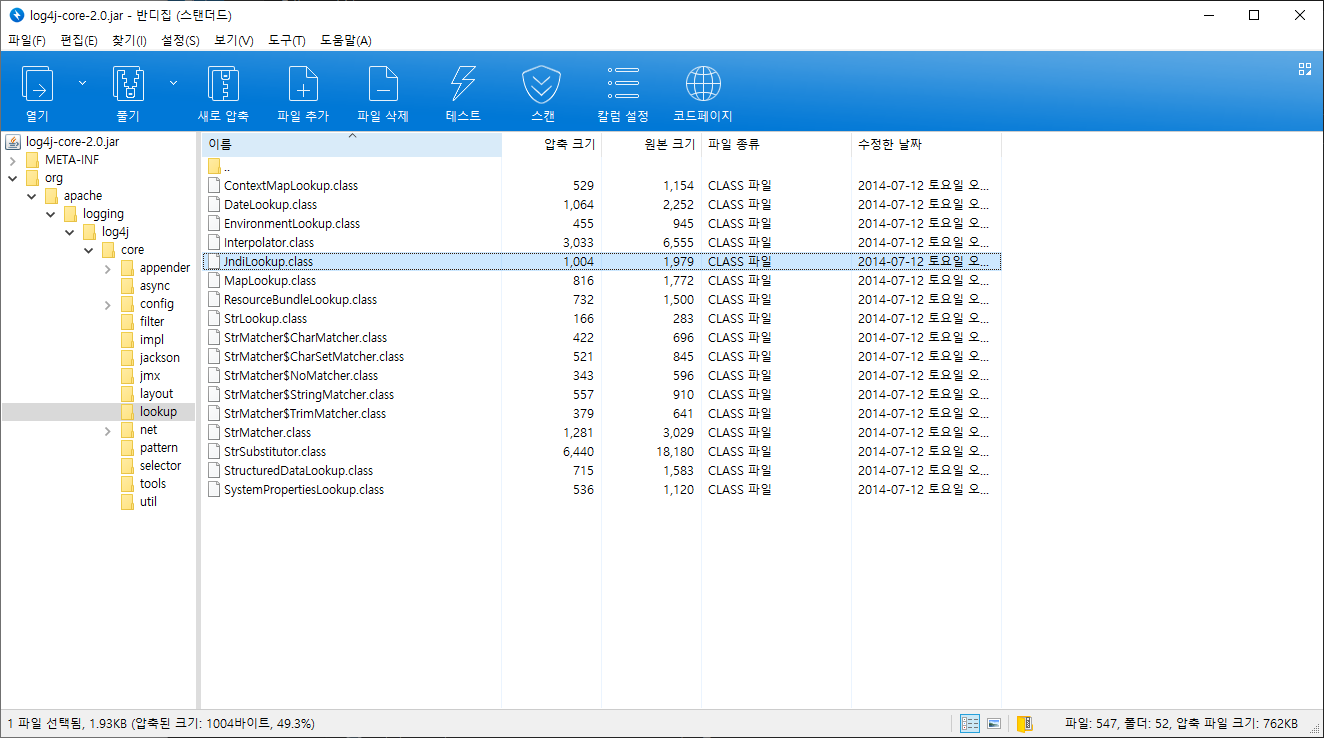Screen dimensions: 1324x738
Task: Click the 파일 삭제 toolbar icon
Action: click(383, 84)
